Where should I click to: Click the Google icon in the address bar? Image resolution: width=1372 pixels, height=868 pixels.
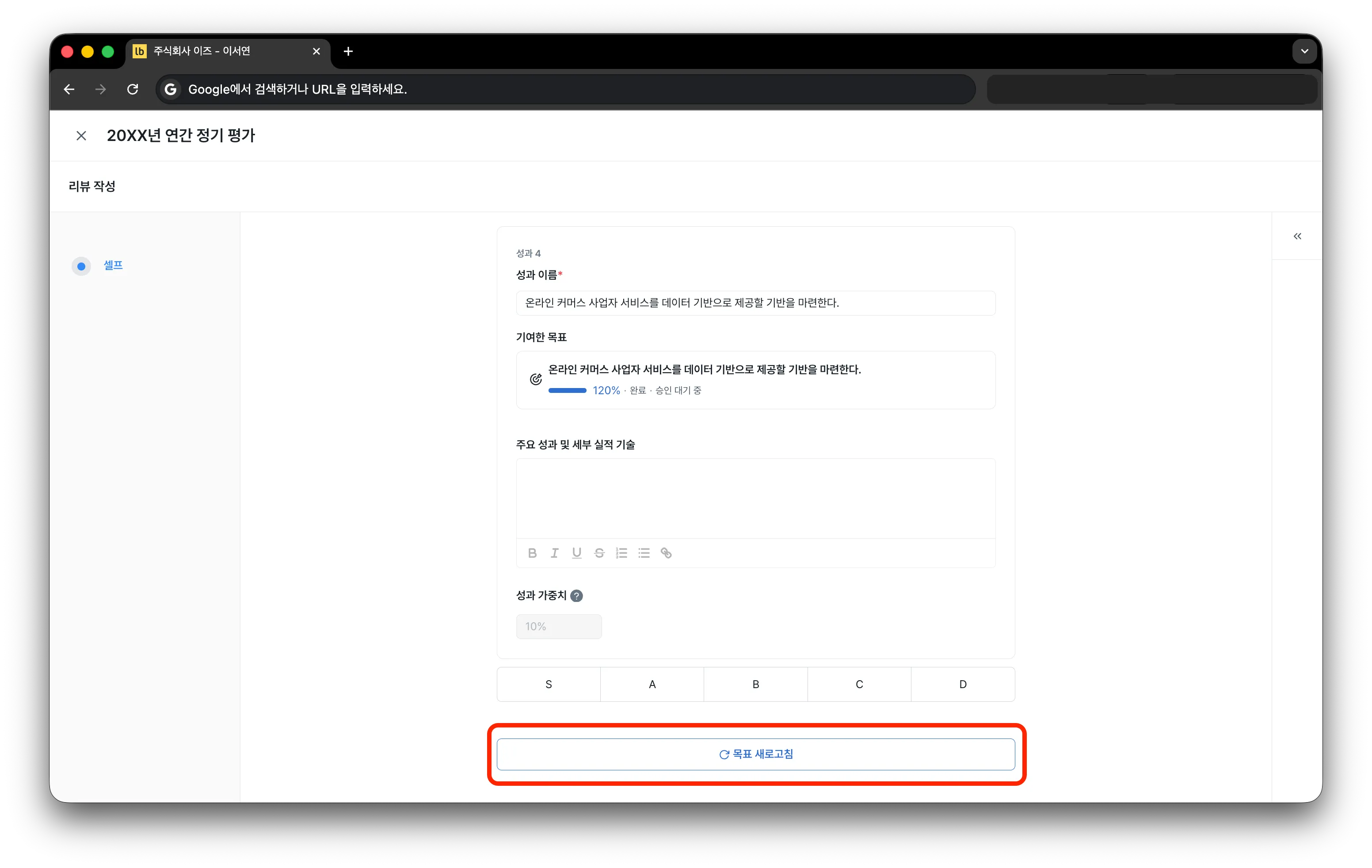(170, 89)
